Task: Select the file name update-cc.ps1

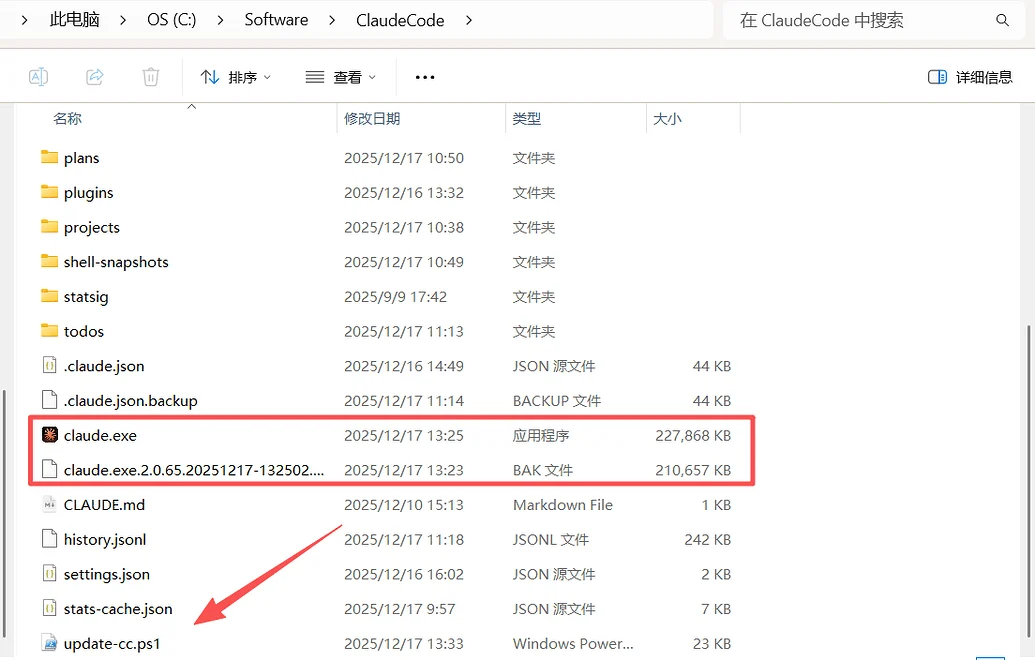Action: pyautogui.click(x=112, y=644)
